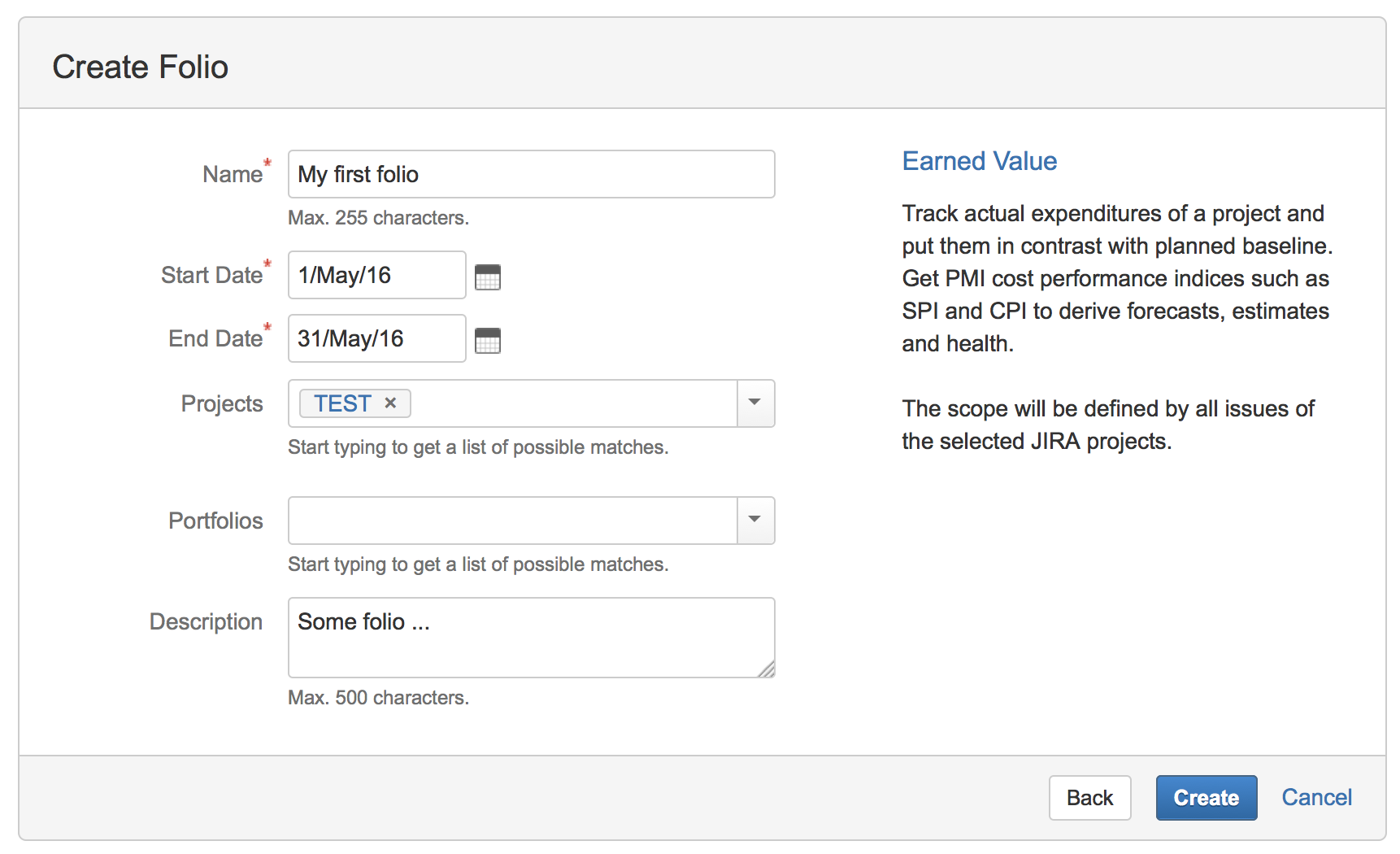Open the Earned Value heading link

tap(979, 161)
